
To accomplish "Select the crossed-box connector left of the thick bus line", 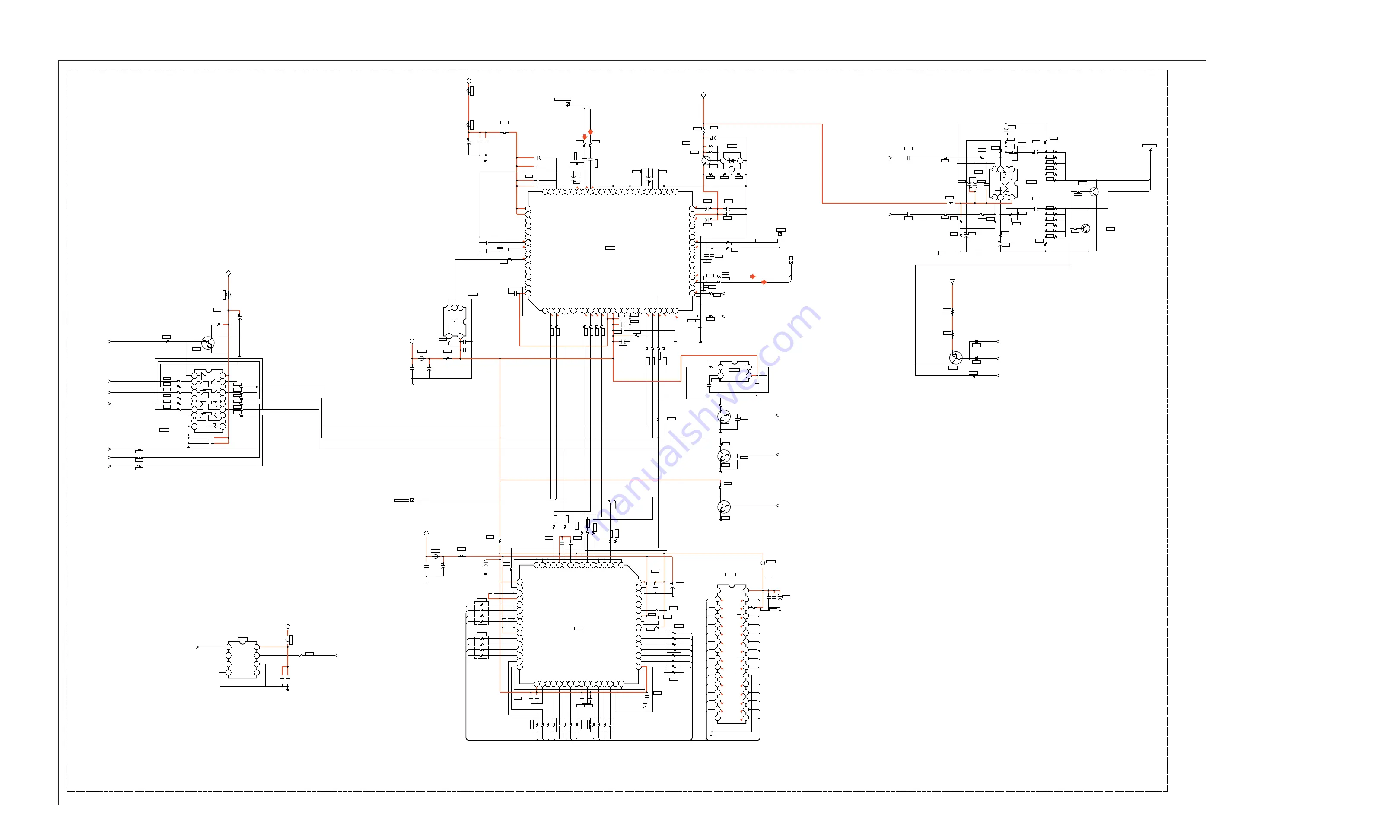I will 412,500.
